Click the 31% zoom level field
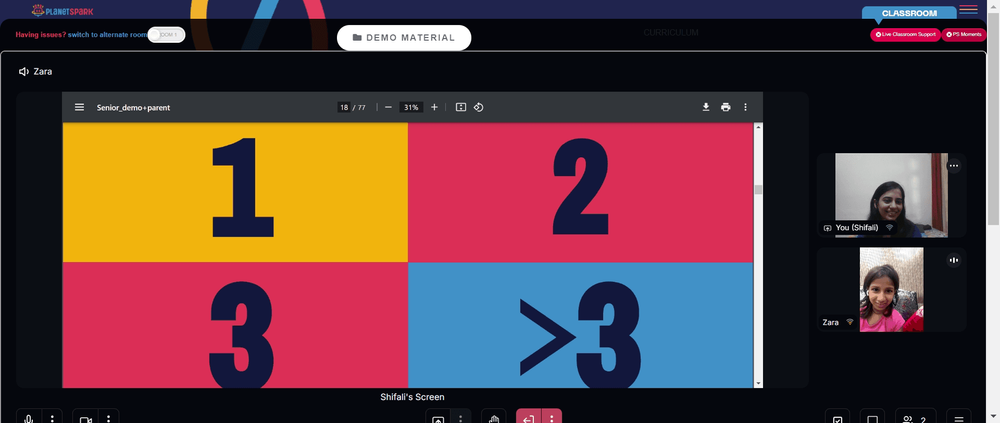 click(x=411, y=107)
